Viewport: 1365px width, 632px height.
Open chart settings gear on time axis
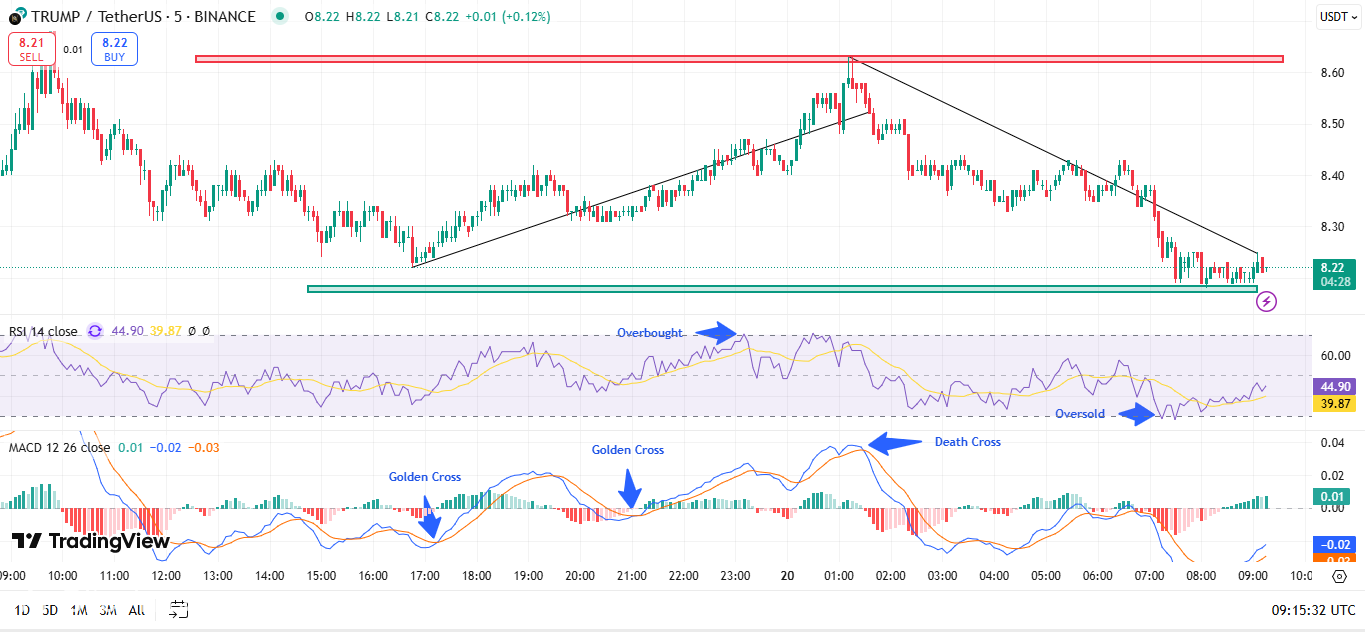click(1339, 576)
